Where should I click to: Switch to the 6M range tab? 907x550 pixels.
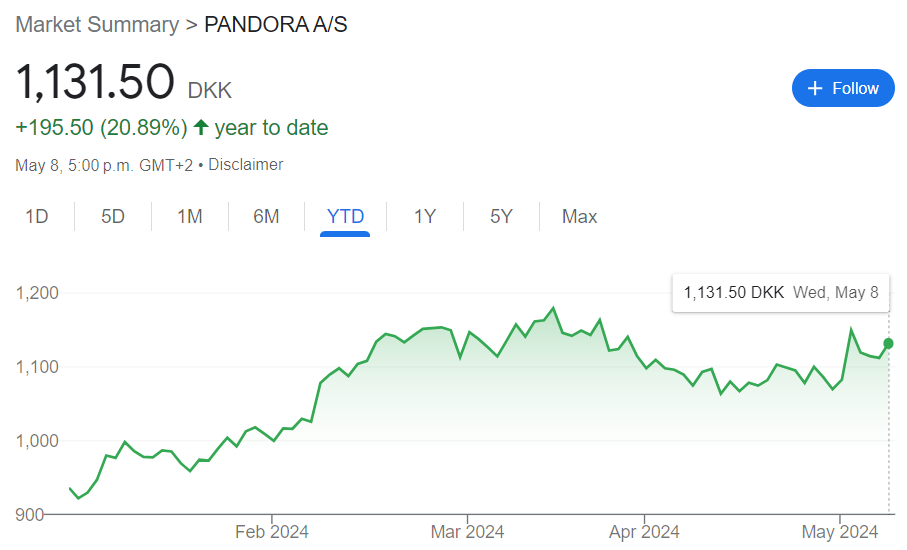click(x=266, y=216)
